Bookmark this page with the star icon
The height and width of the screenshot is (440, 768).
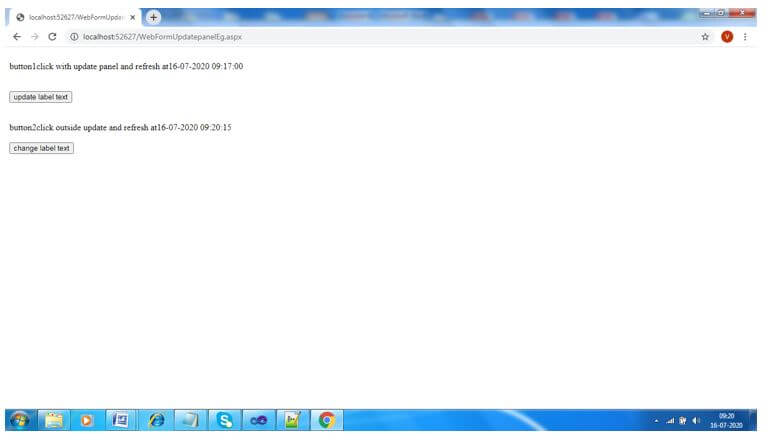705,37
